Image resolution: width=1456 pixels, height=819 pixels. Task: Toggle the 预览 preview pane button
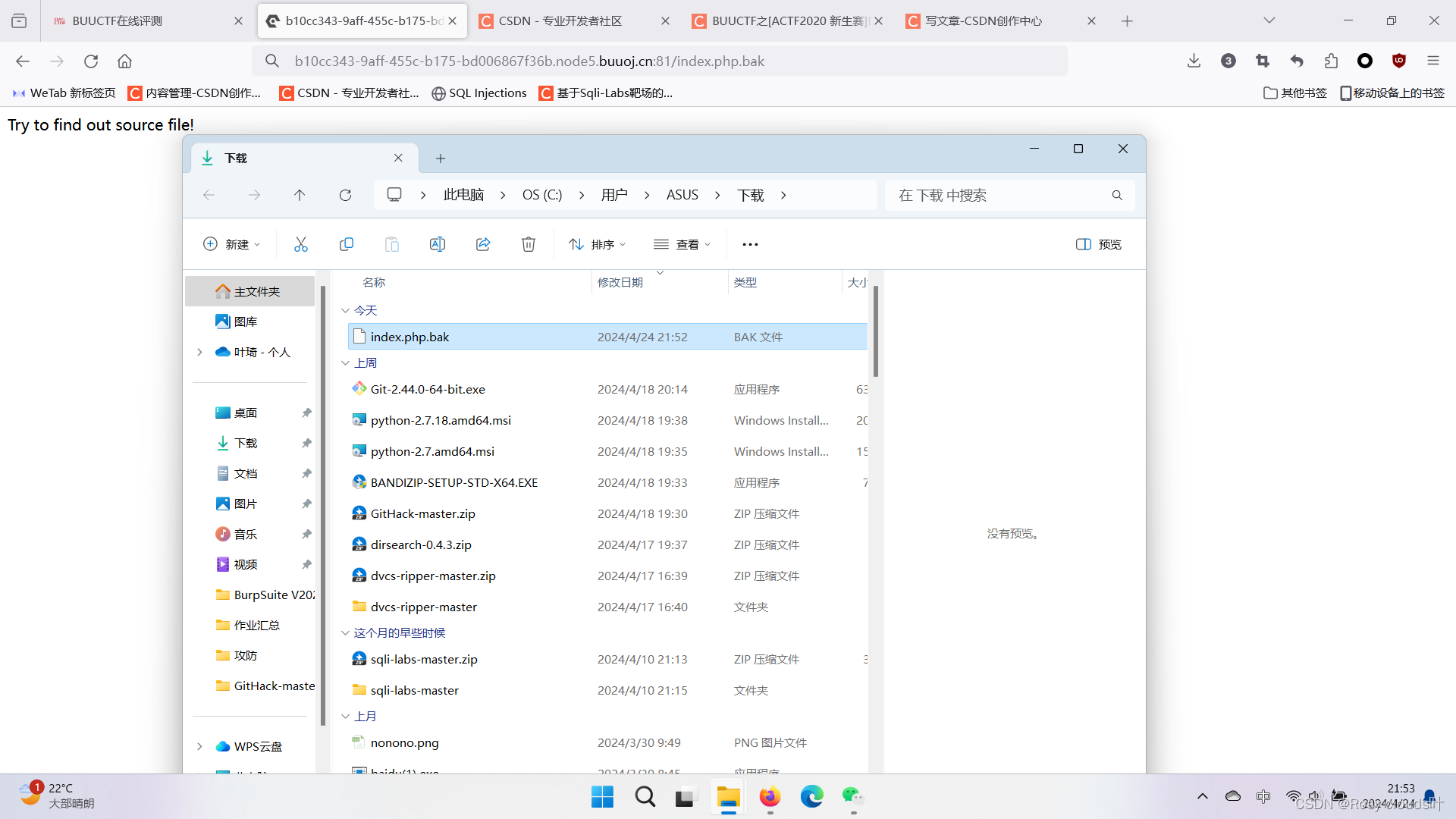click(x=1099, y=244)
